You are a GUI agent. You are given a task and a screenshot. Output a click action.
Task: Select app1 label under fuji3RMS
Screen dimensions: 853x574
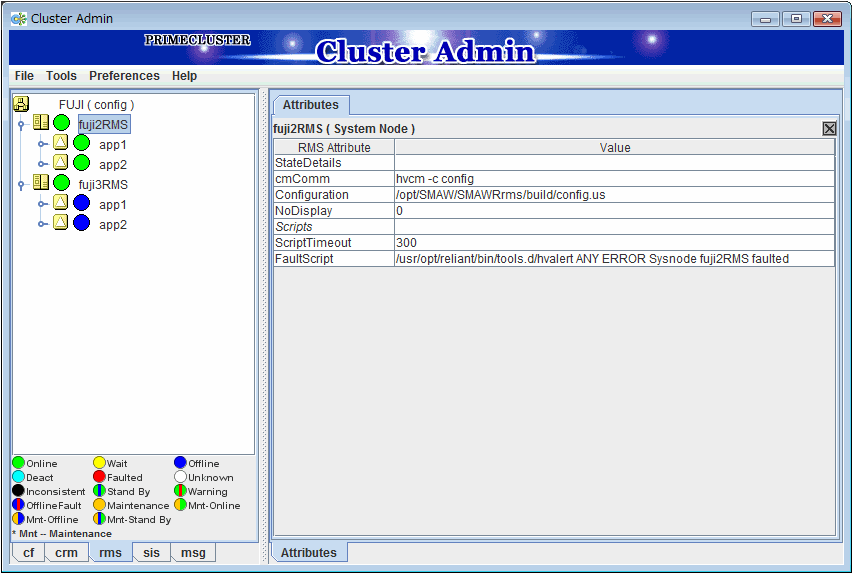(113, 205)
